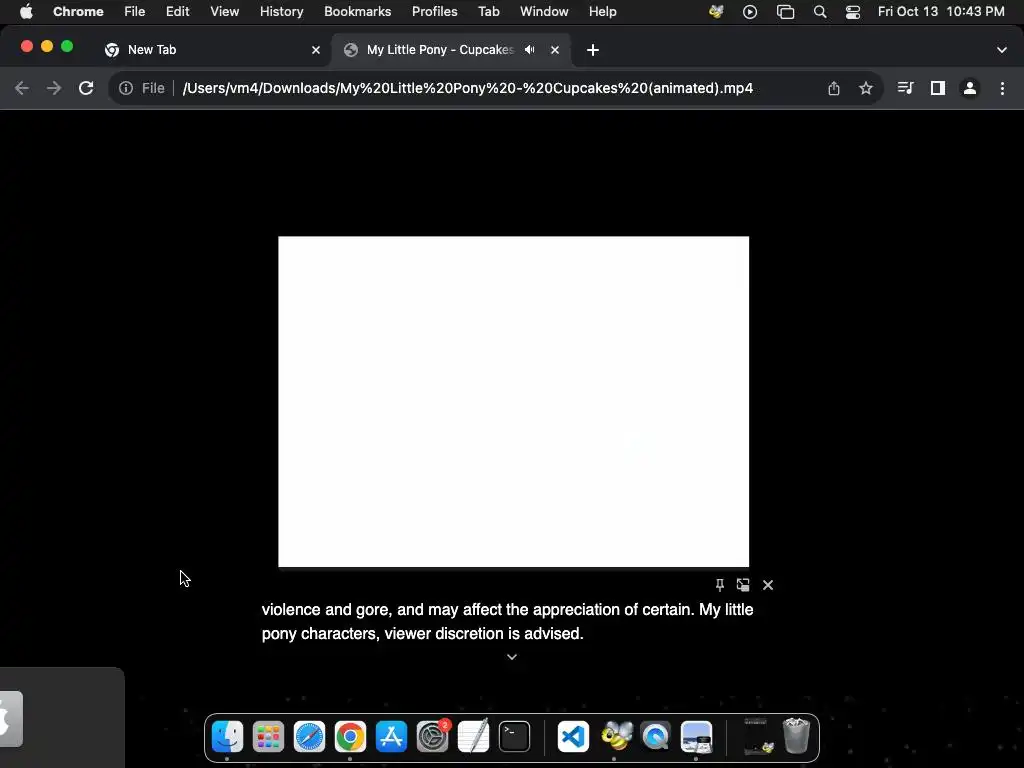Image resolution: width=1024 pixels, height=768 pixels.
Task: Open a new browser tab with plus button
Action: pyautogui.click(x=592, y=50)
